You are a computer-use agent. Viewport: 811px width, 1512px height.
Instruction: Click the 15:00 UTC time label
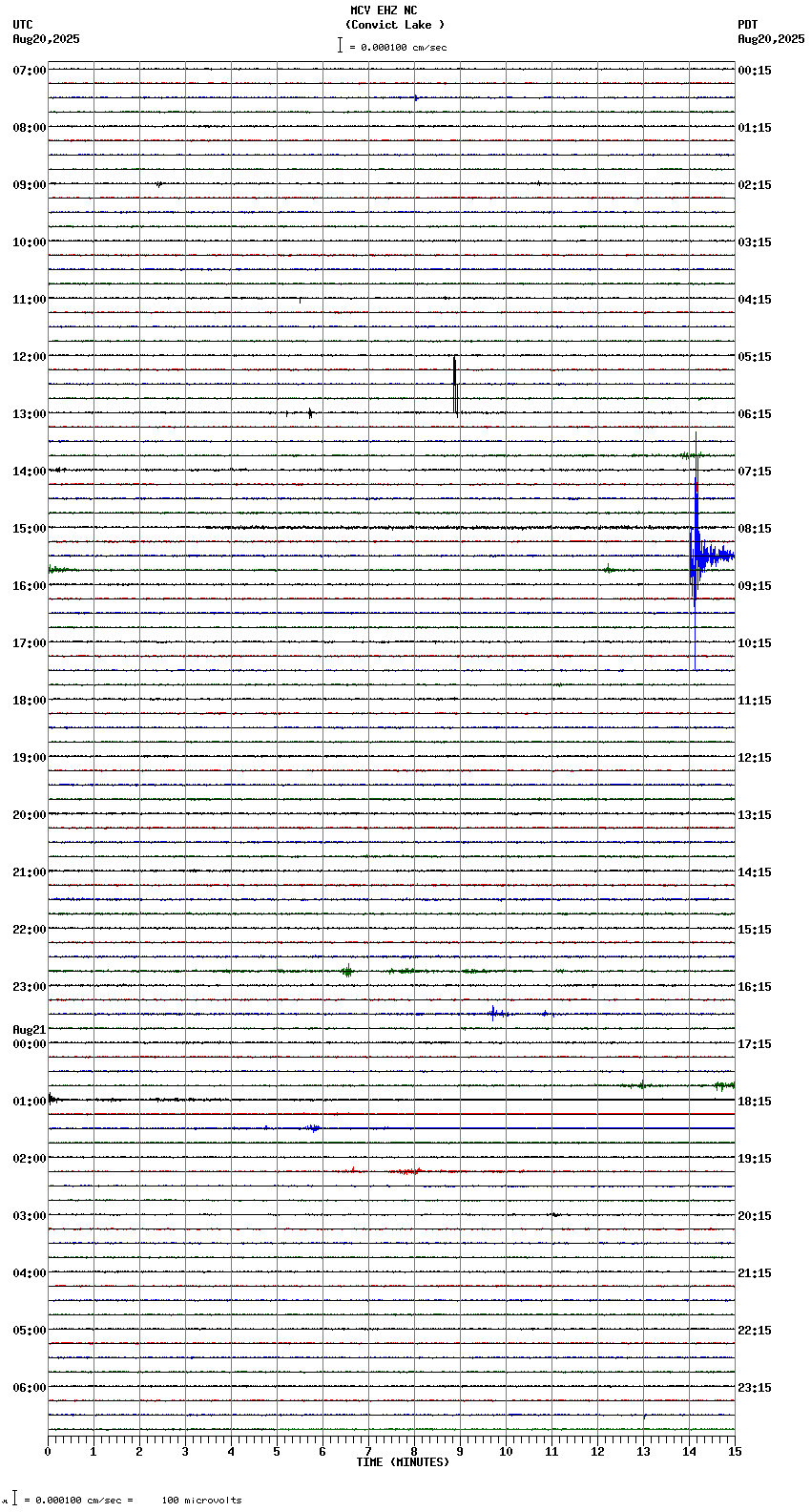coord(30,529)
